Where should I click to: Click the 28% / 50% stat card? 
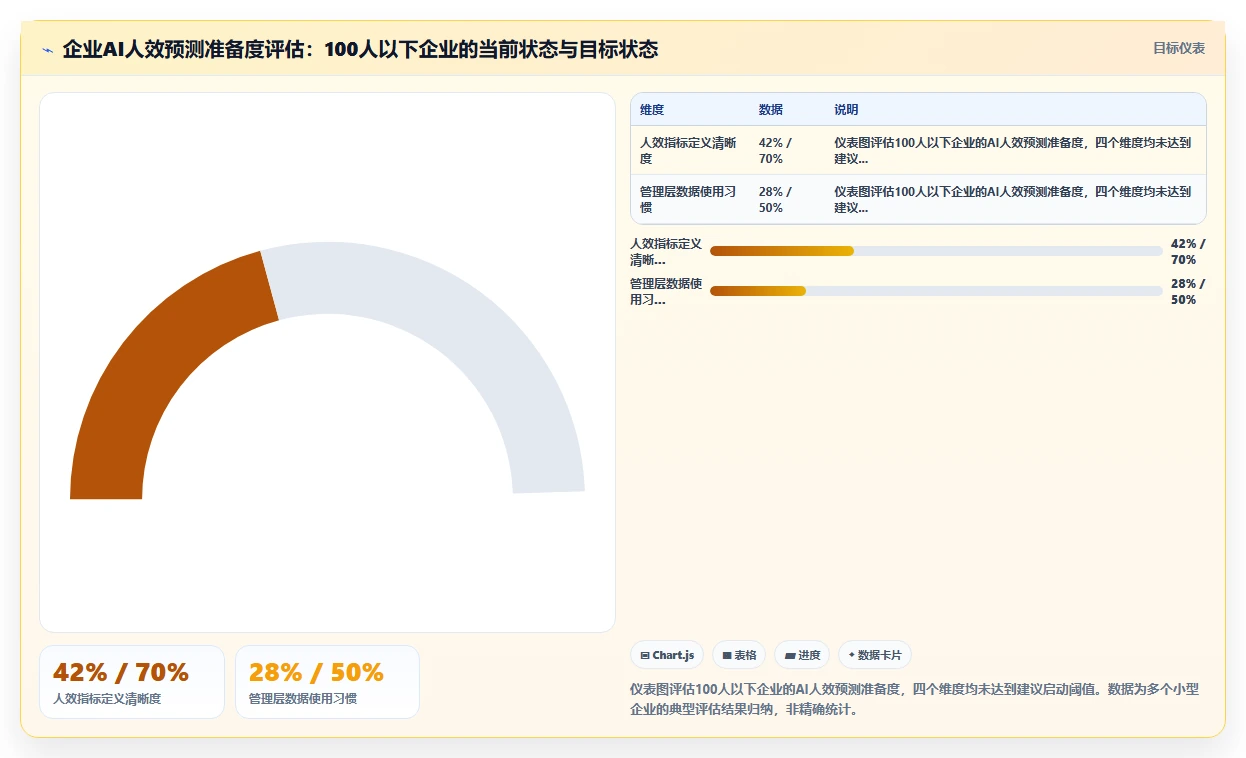(x=327, y=682)
